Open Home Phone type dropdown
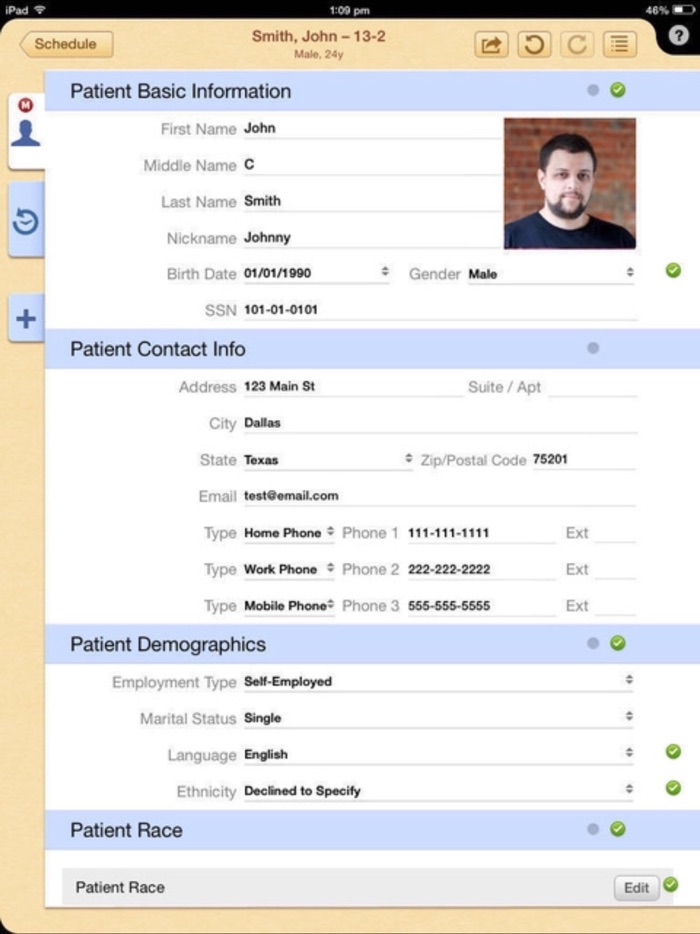 pyautogui.click(x=289, y=533)
